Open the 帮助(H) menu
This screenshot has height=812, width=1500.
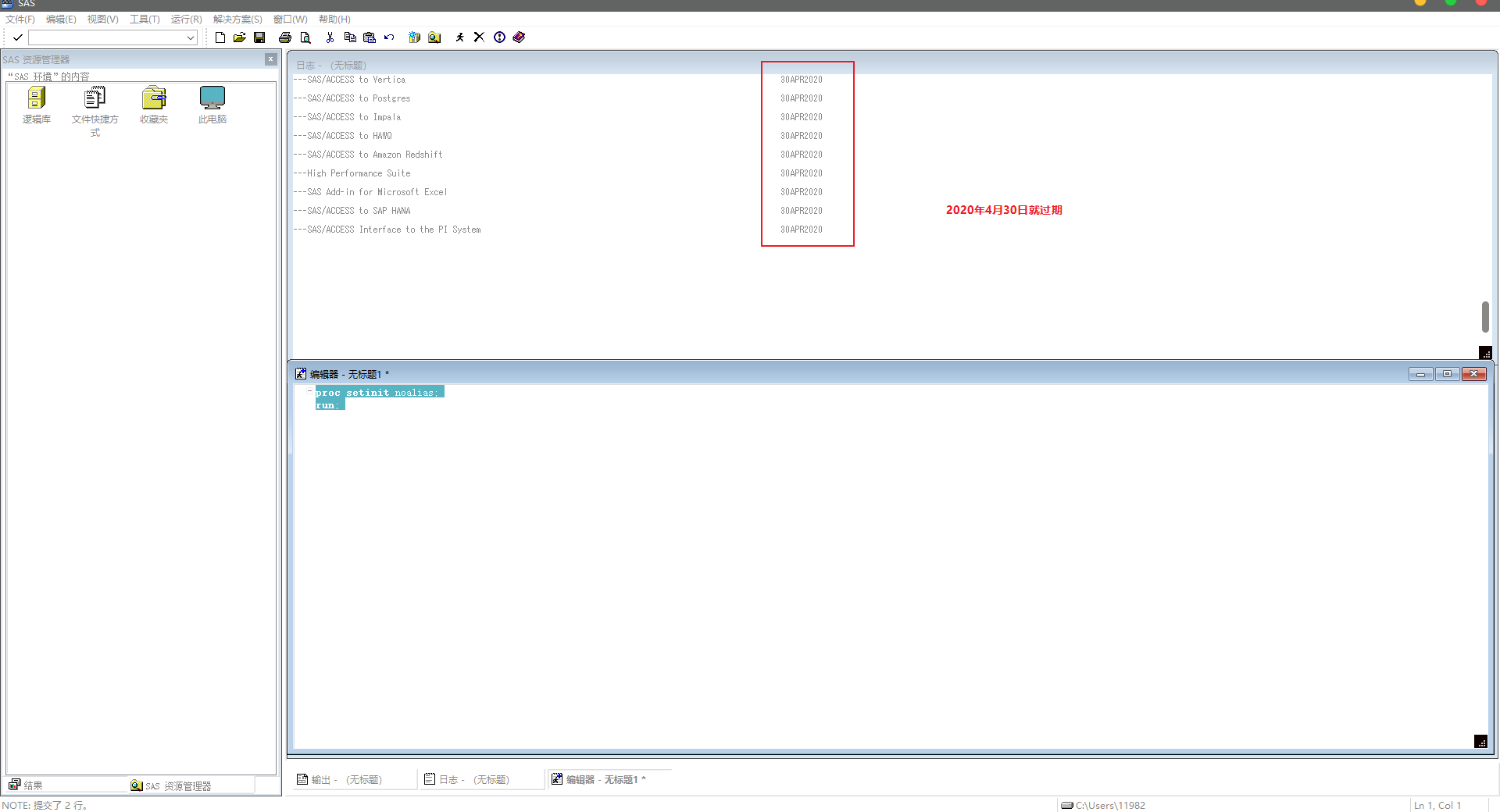(x=334, y=20)
